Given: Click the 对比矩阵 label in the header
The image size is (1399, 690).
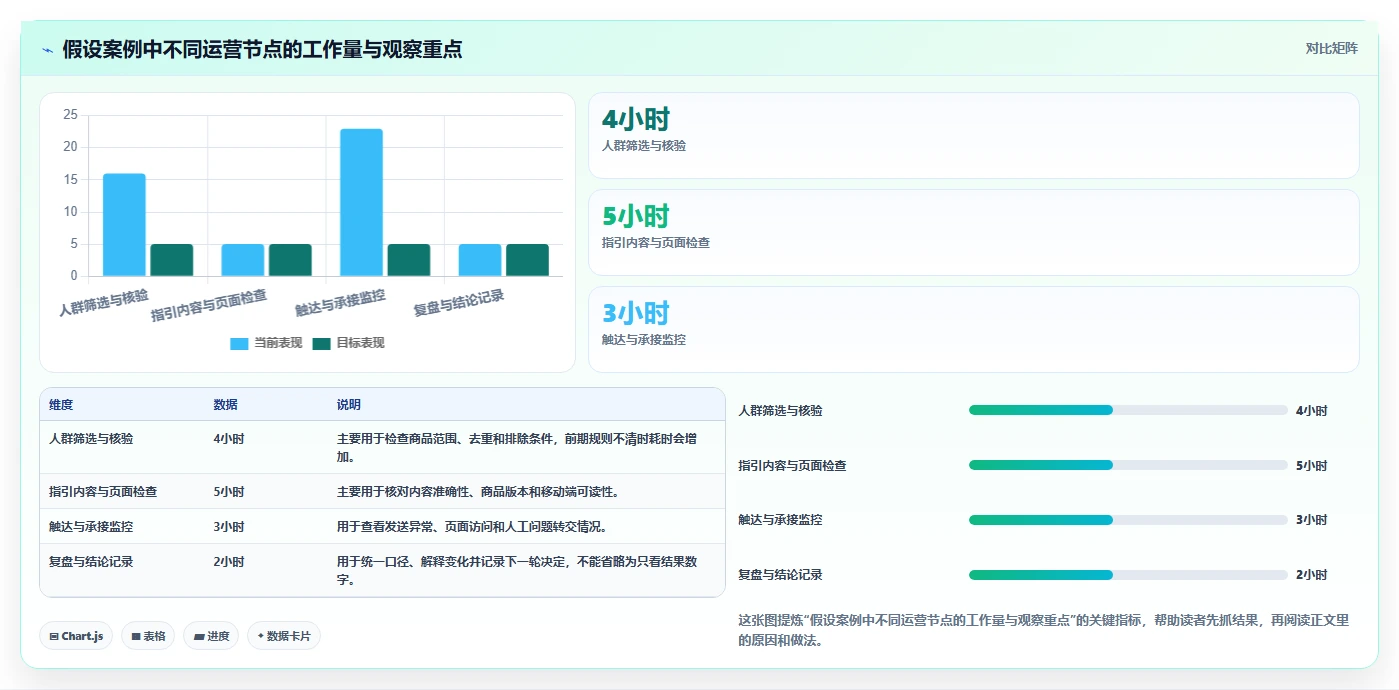Looking at the screenshot, I should [1331, 48].
